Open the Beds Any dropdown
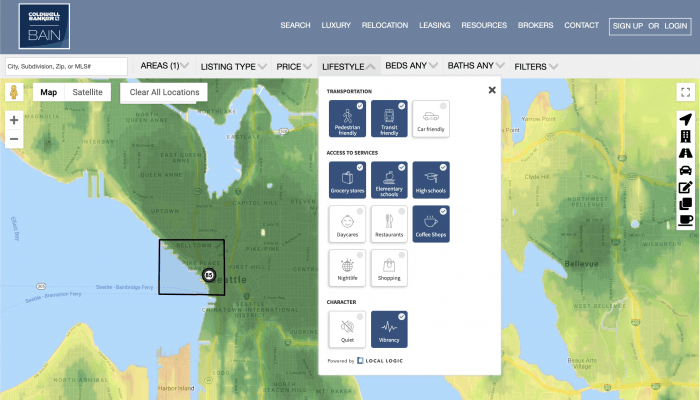This screenshot has width=700, height=400. point(411,66)
